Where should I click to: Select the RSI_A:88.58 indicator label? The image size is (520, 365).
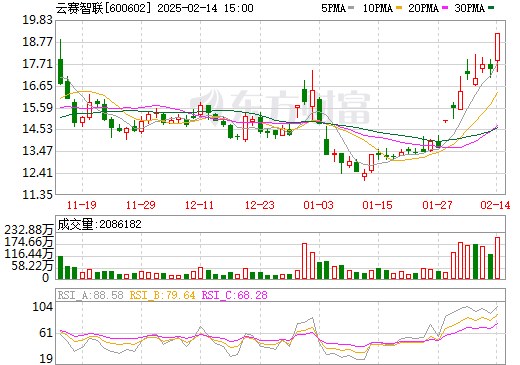[x=90, y=295]
